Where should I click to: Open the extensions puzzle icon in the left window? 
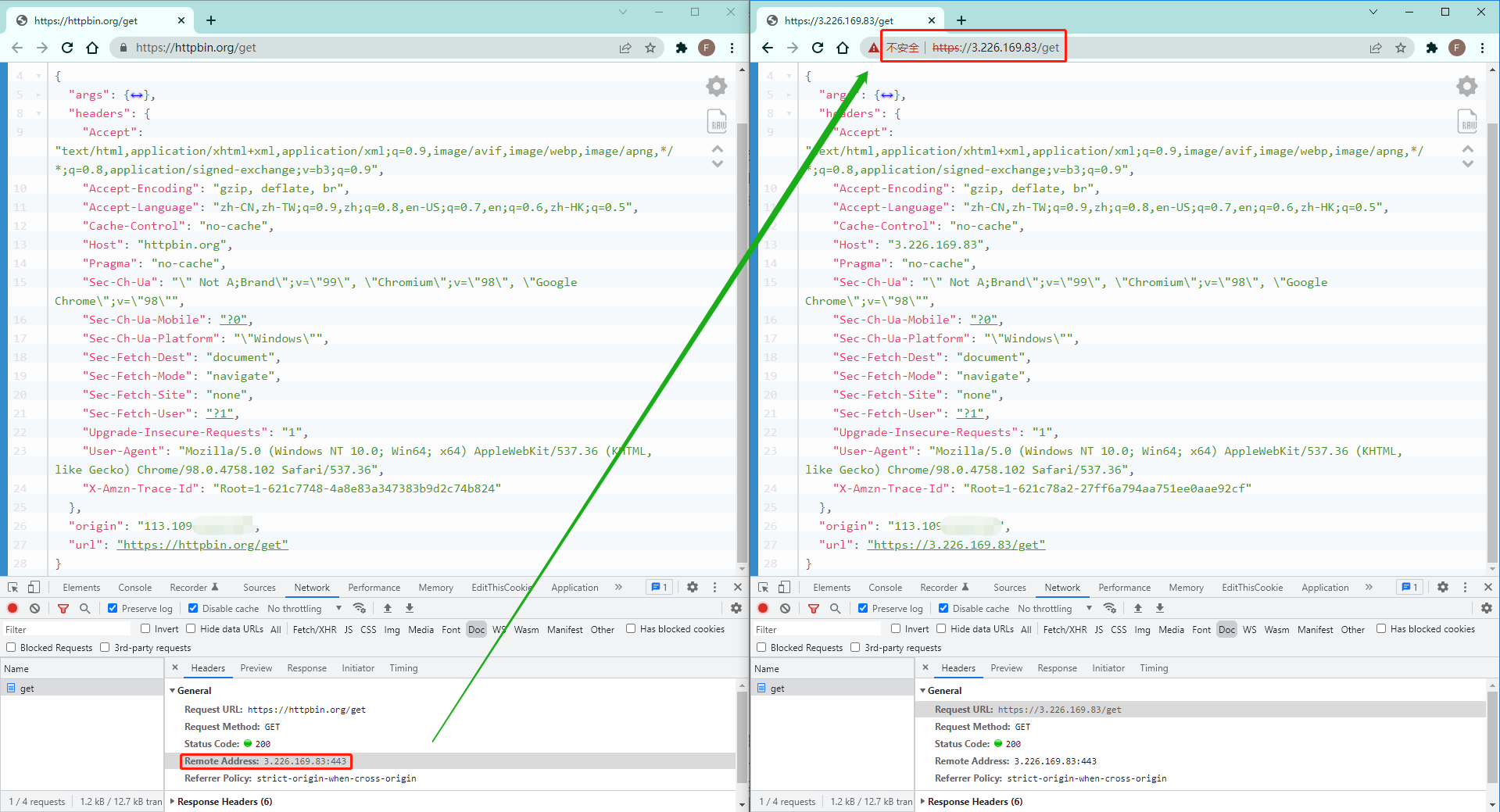[x=682, y=48]
